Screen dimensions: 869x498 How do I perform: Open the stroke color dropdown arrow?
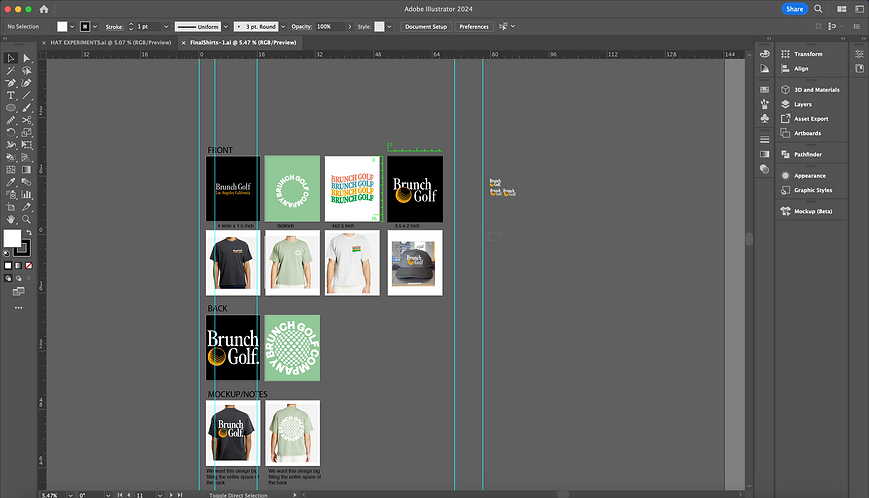95,27
